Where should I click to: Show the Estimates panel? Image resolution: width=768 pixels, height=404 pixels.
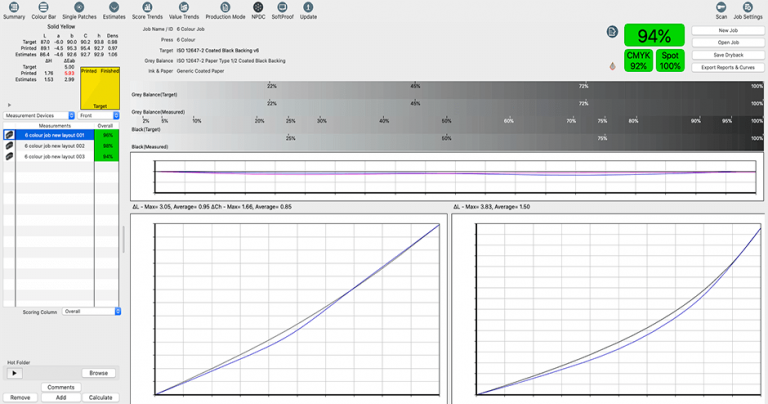114,11
